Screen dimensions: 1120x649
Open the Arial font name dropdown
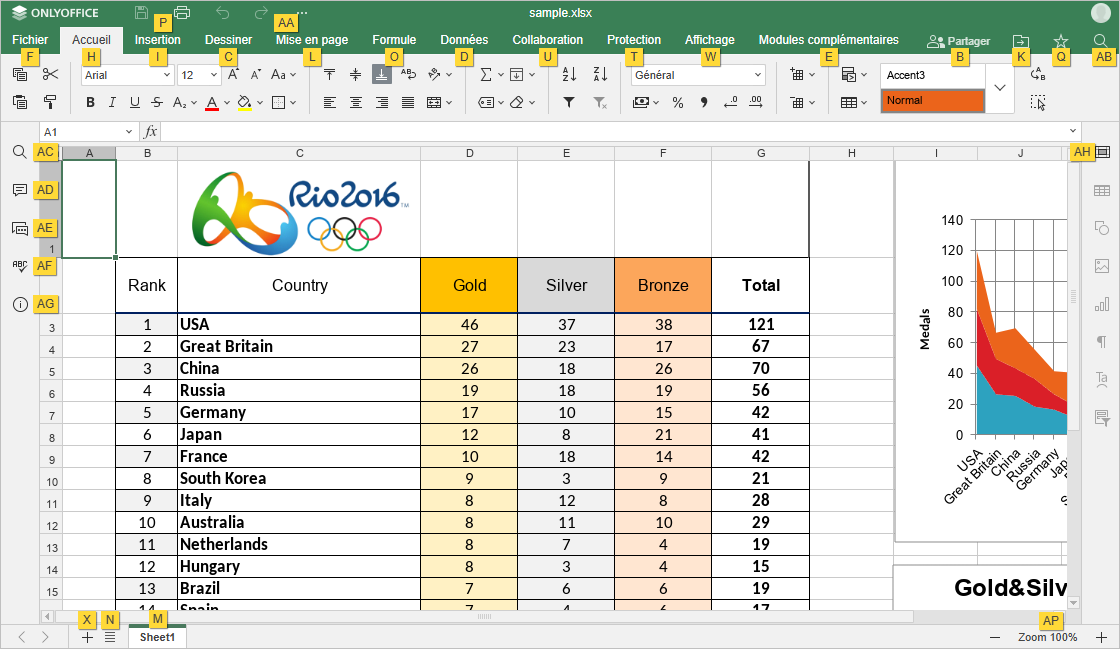(x=126, y=75)
